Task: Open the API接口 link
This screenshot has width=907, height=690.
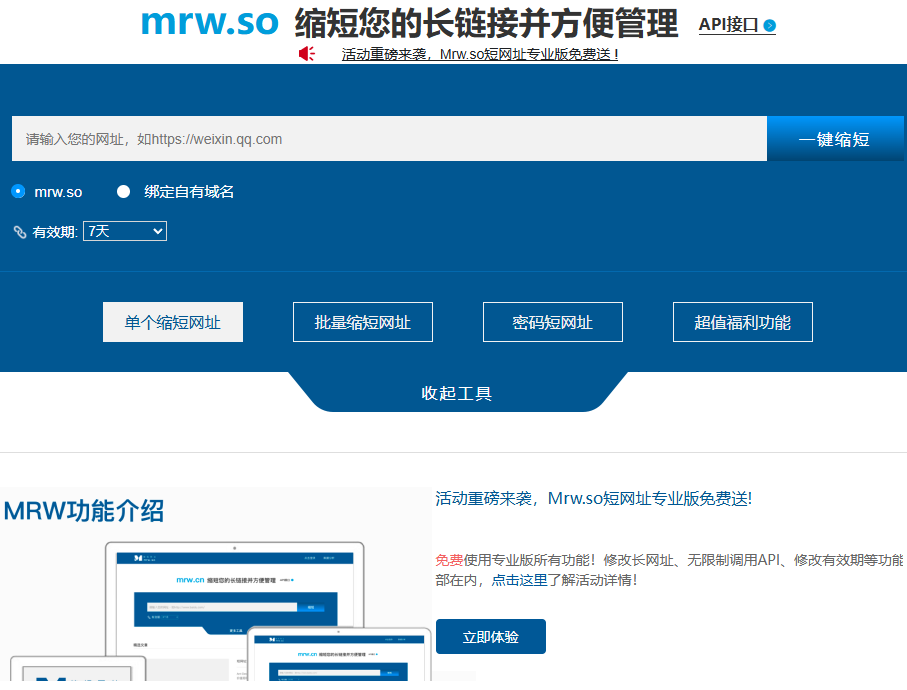Action: click(728, 25)
